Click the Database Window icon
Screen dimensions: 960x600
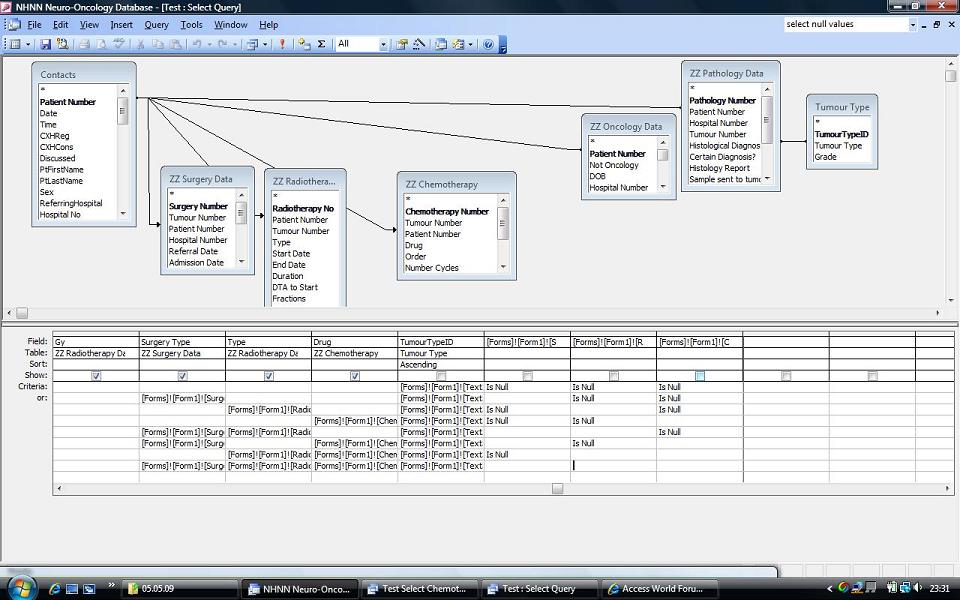tap(441, 44)
